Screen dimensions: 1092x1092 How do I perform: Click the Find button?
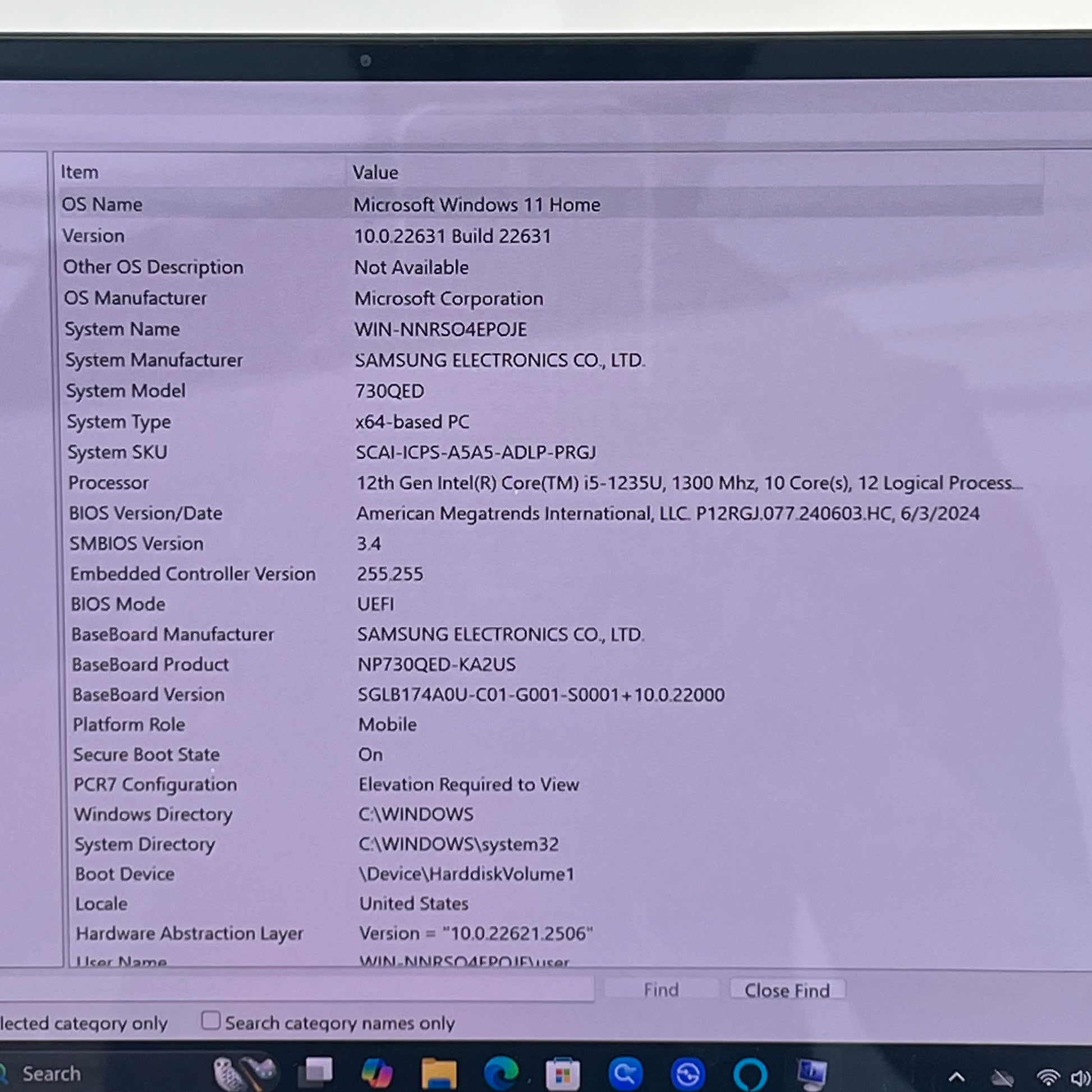pos(660,990)
